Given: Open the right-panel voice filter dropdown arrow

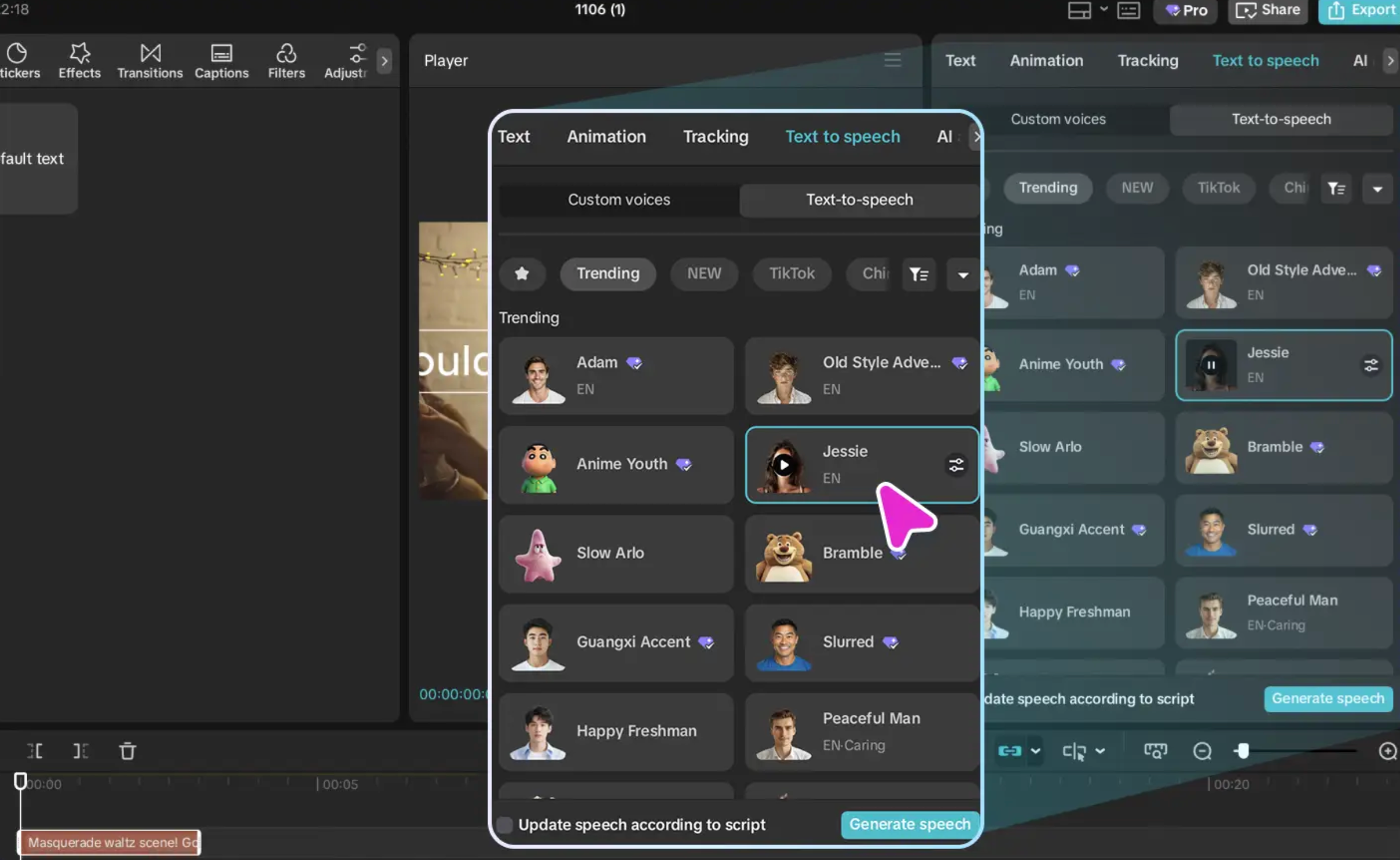Looking at the screenshot, I should click(x=1377, y=188).
